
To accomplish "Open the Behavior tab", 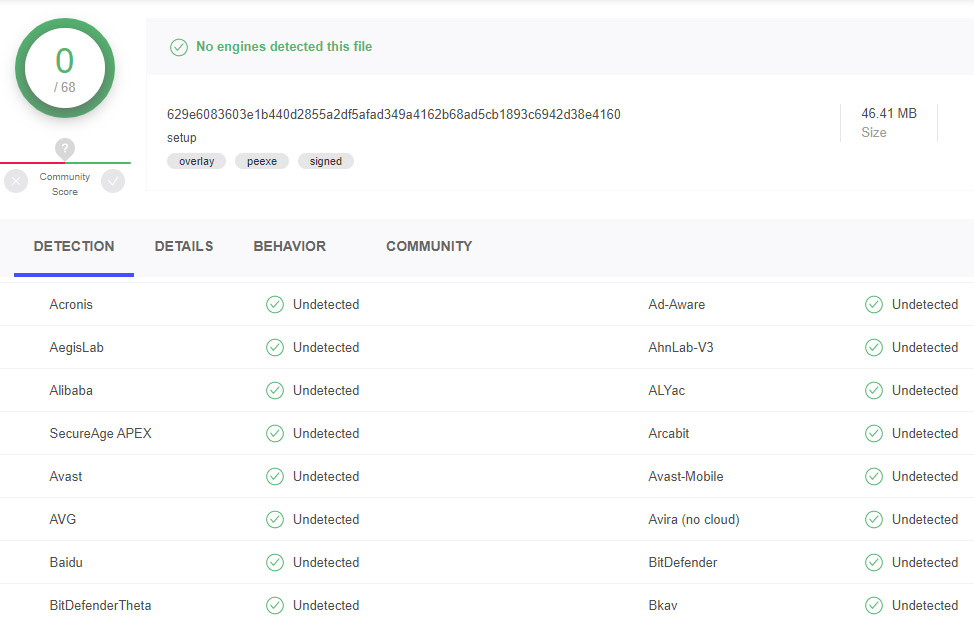I will coord(290,247).
